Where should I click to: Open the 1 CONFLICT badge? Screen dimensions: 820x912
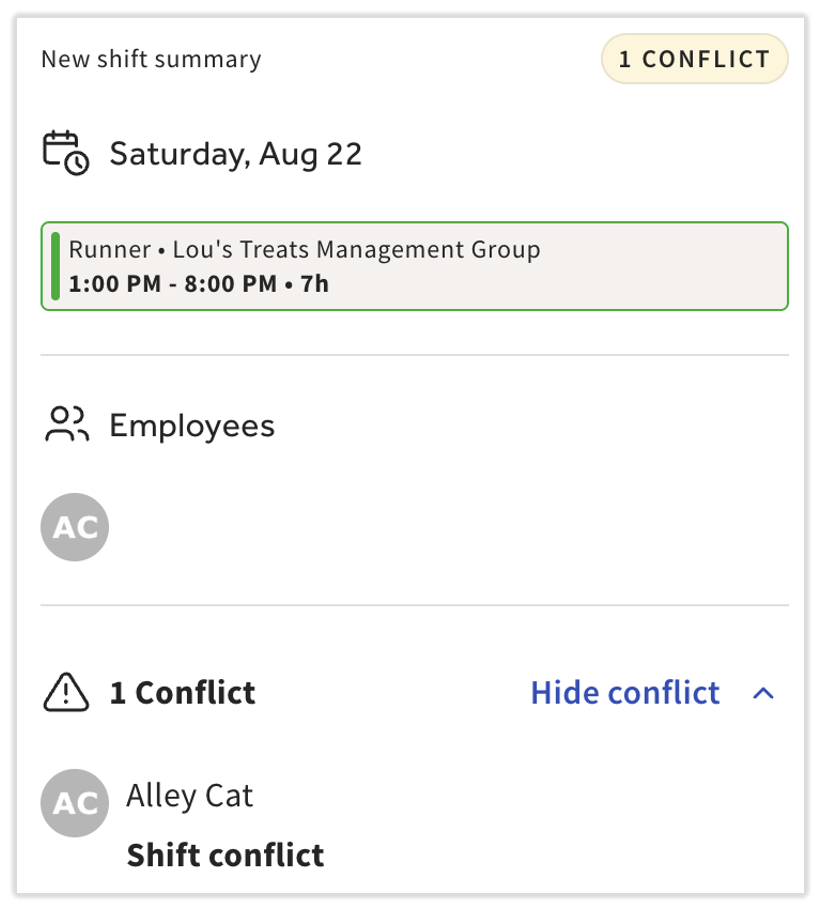(694, 59)
